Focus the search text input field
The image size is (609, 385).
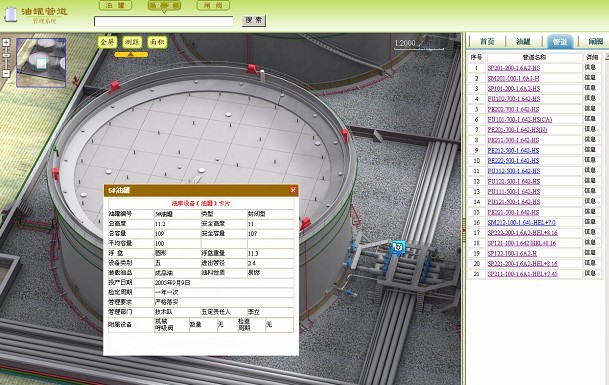coord(164,21)
